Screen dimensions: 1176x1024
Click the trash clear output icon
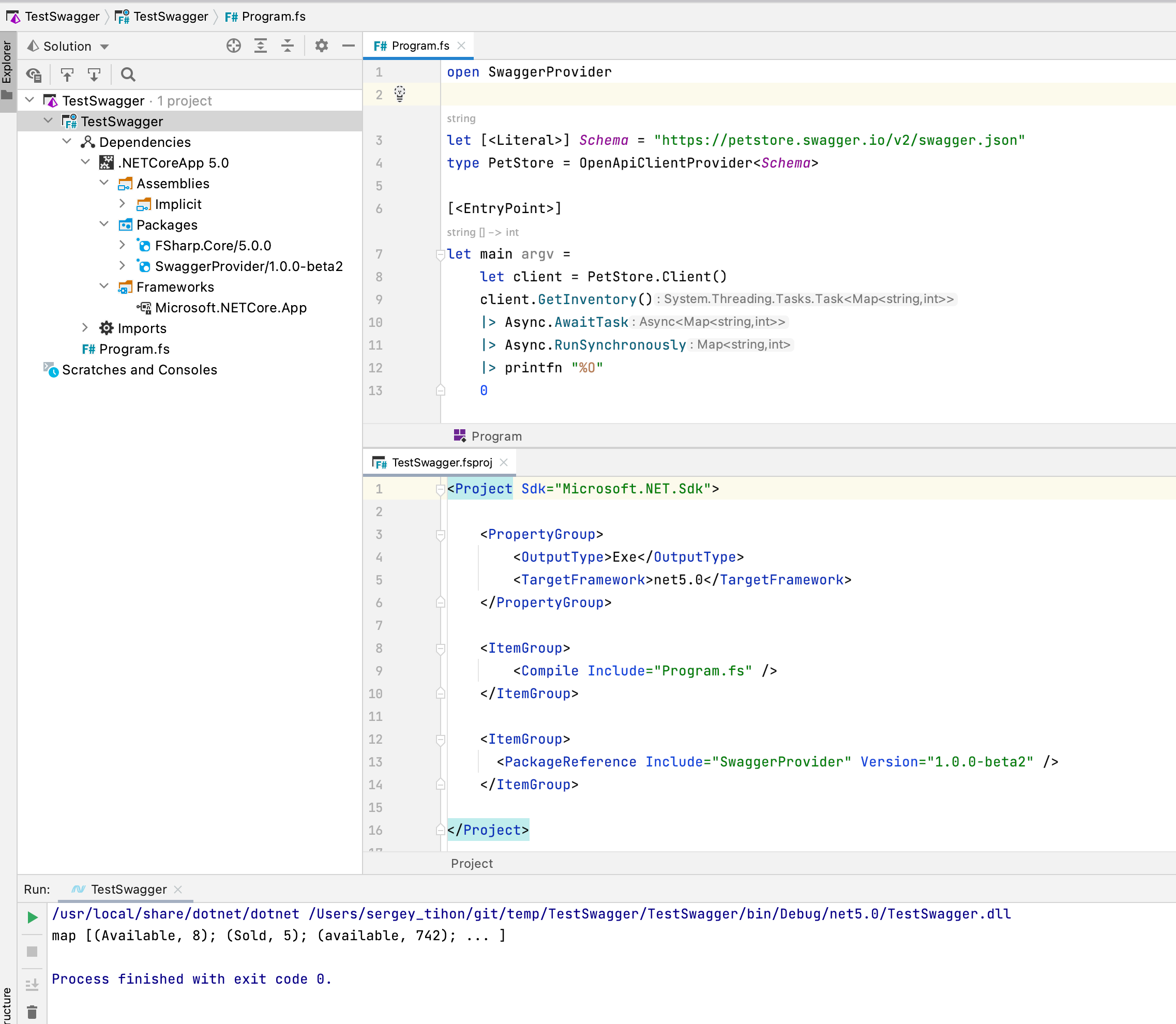32,1013
